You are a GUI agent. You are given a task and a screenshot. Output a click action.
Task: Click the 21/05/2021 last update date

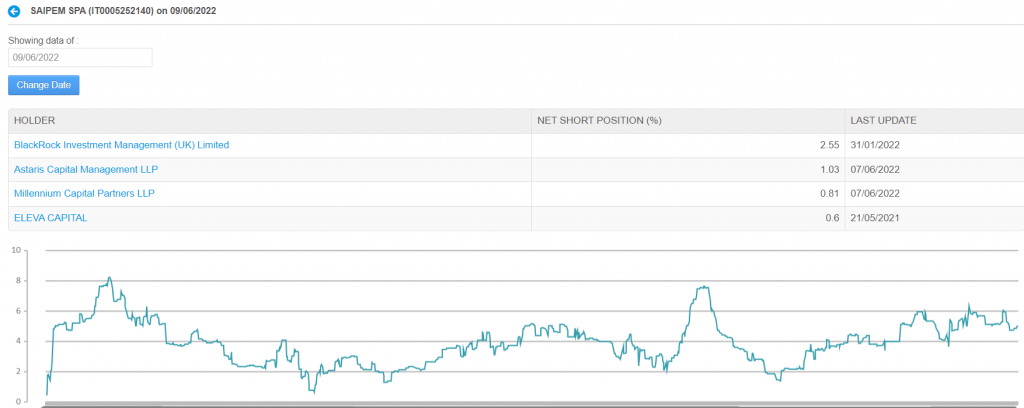875,218
